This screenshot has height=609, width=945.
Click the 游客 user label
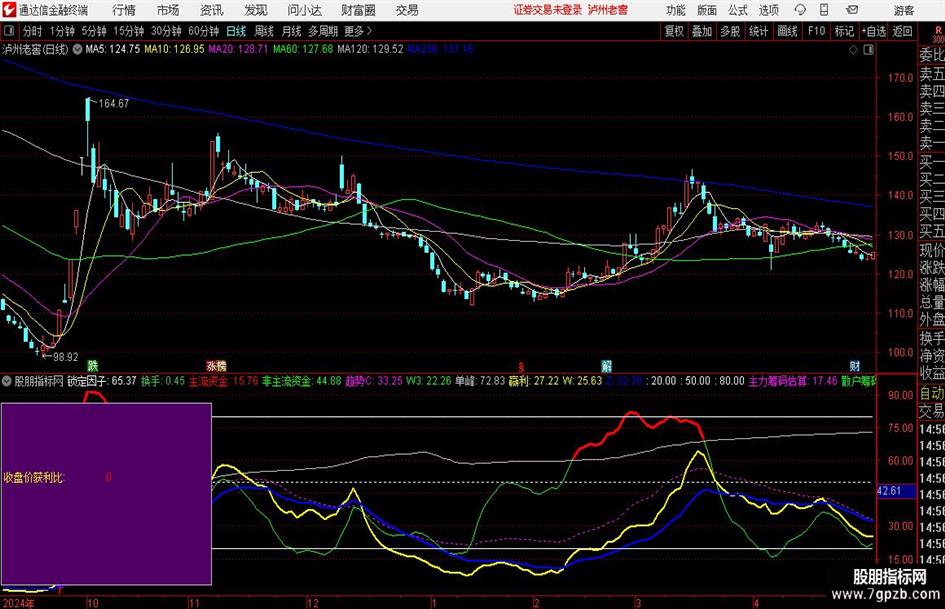tap(903, 10)
